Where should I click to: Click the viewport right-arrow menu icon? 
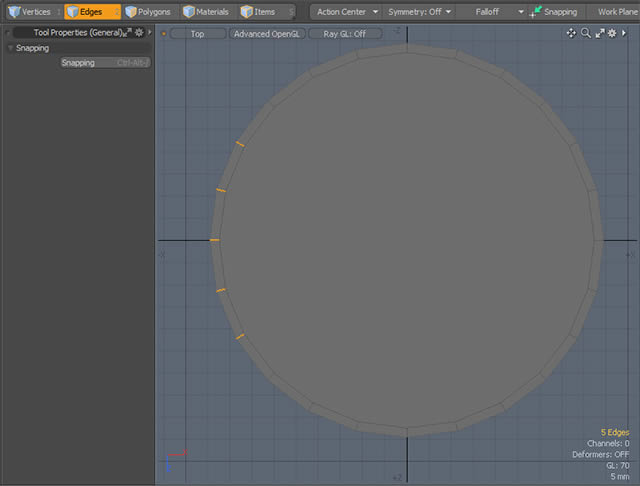click(624, 33)
